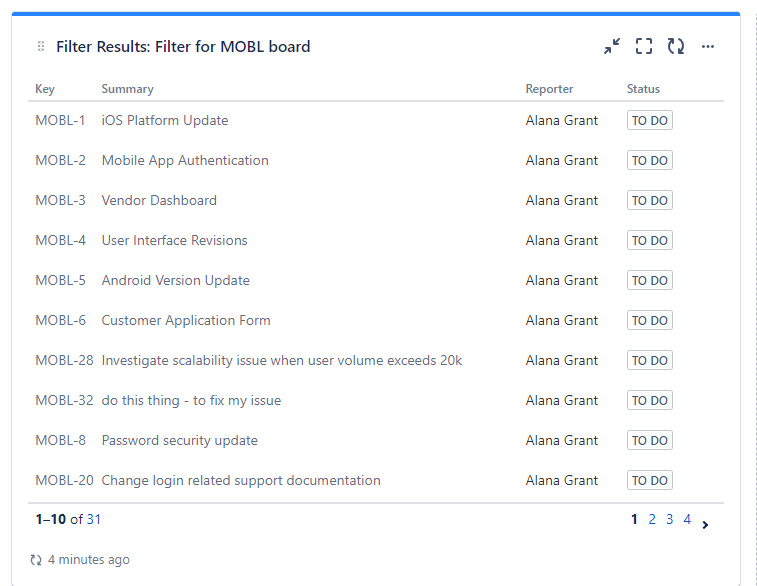Jump to results page 3
The image size is (757, 586).
click(670, 519)
